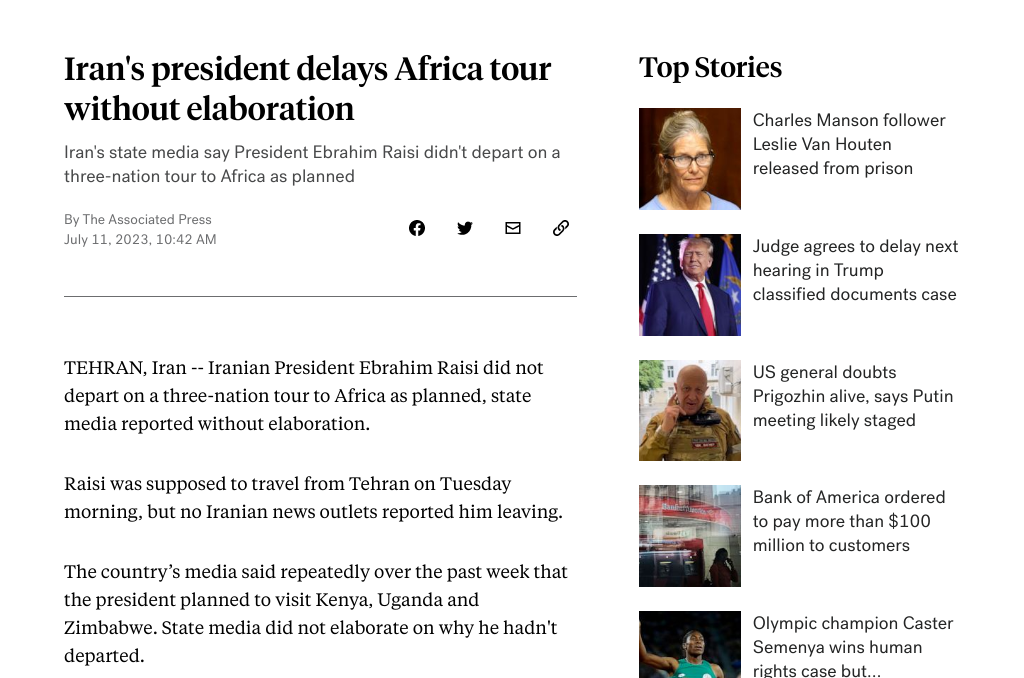Open Trump hearing story thumbnail
The width and height of the screenshot is (1024, 678).
point(690,285)
